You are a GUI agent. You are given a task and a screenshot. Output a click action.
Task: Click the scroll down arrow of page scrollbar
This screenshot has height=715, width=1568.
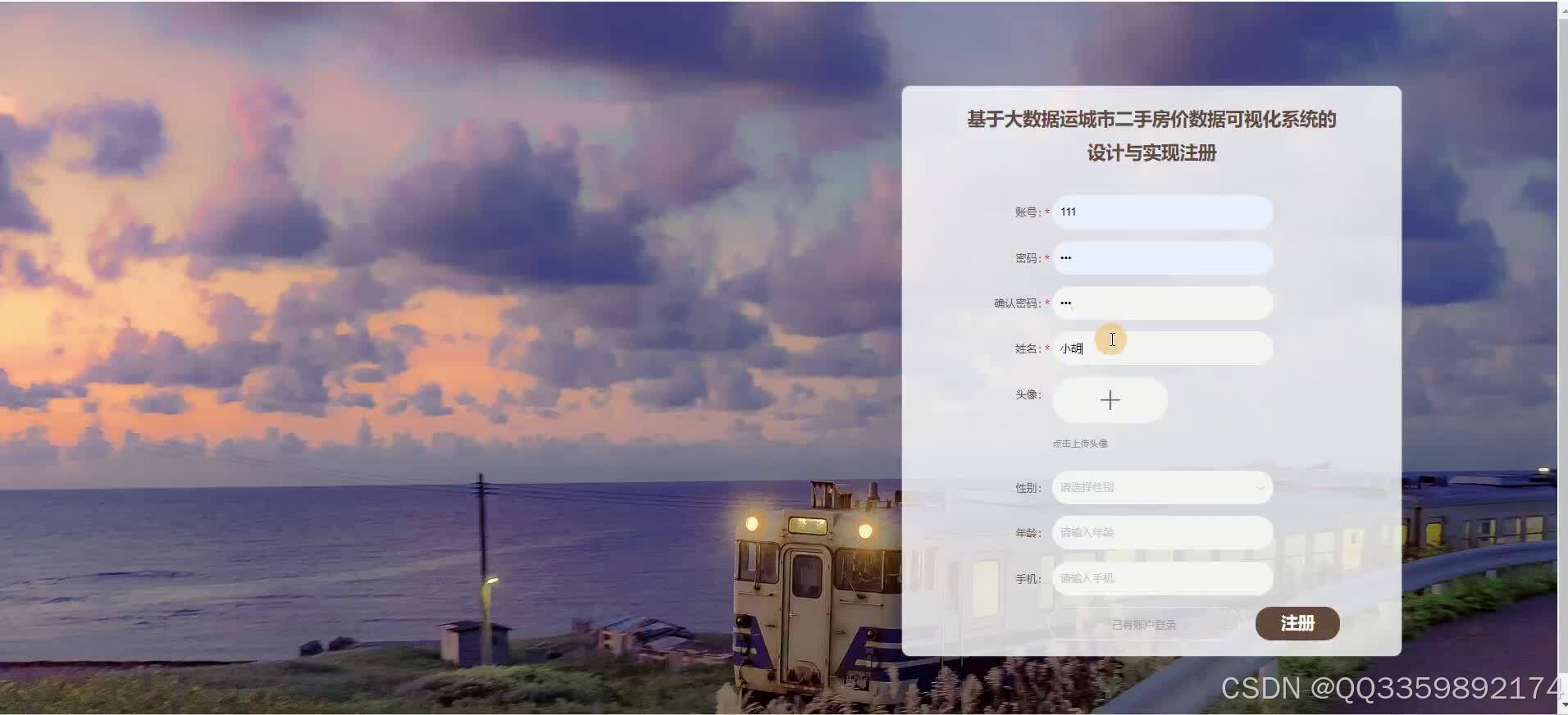[1562, 705]
